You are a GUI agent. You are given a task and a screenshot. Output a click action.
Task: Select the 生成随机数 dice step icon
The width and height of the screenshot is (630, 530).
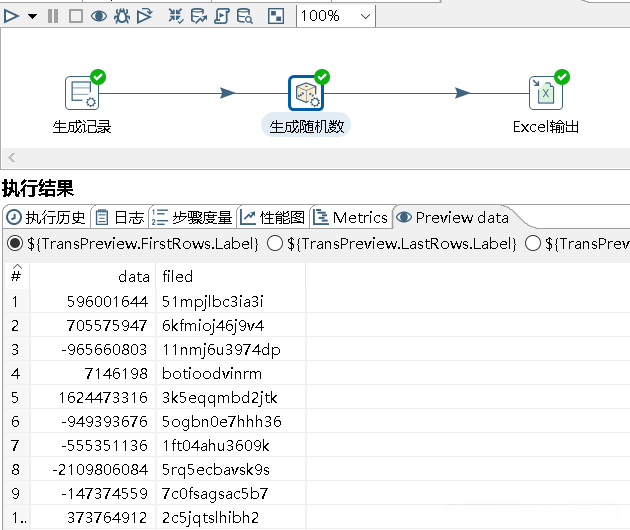coord(306,93)
